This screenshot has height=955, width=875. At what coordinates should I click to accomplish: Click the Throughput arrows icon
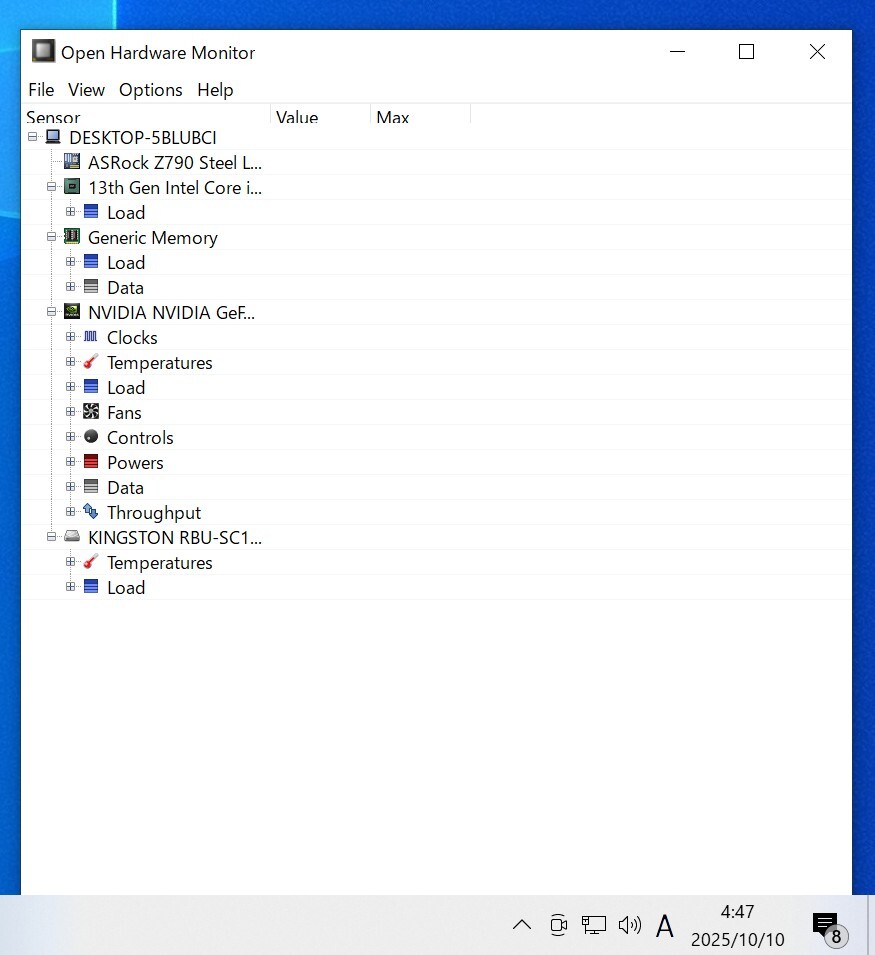click(91, 511)
